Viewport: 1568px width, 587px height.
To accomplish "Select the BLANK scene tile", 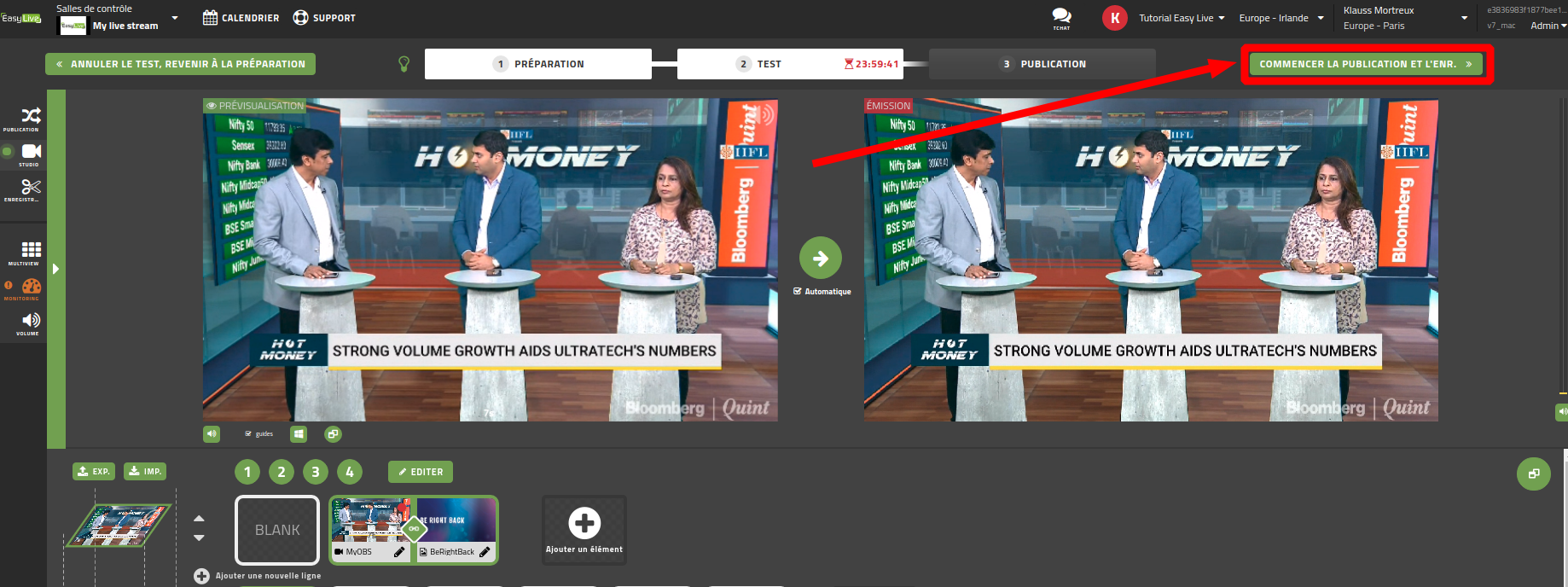I will click(277, 530).
